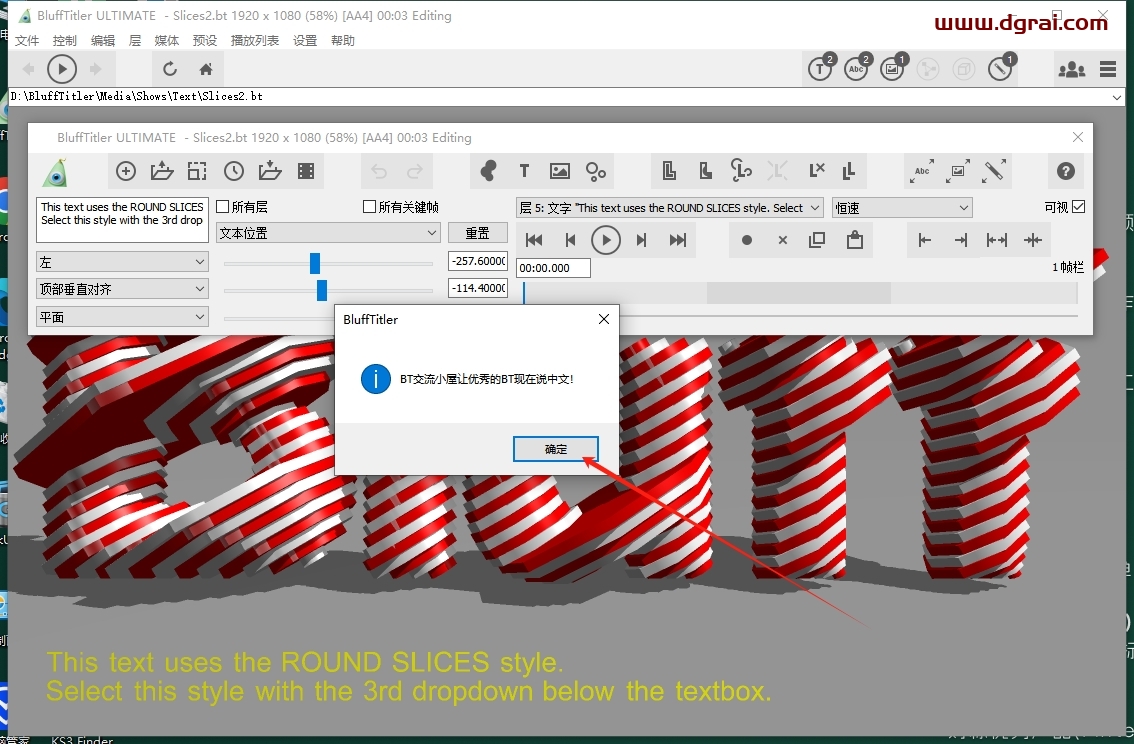Click the text box containing ROUND SLICES text
The image size is (1134, 744).
coord(122,220)
